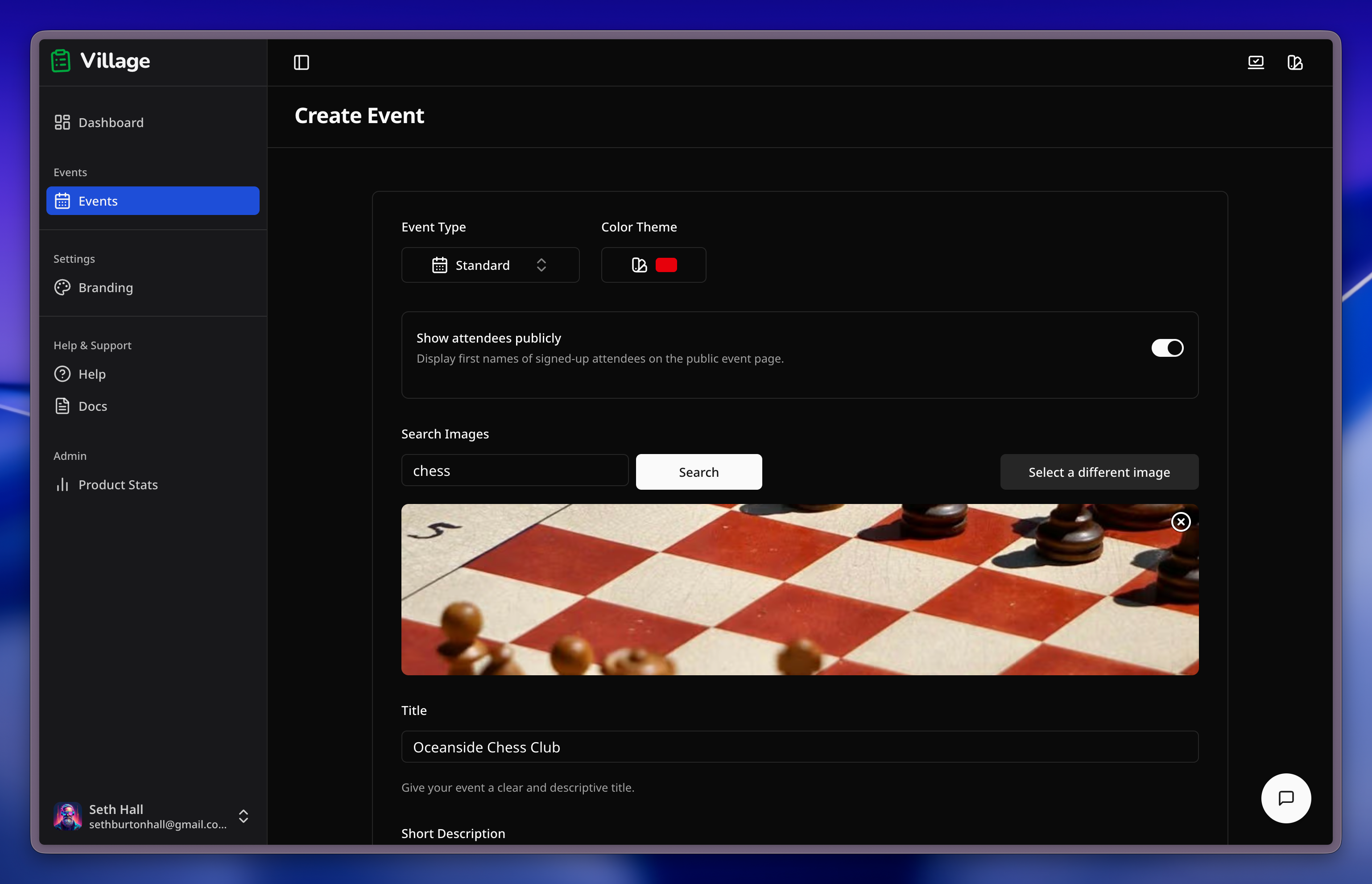Open Branding settings page

point(106,288)
